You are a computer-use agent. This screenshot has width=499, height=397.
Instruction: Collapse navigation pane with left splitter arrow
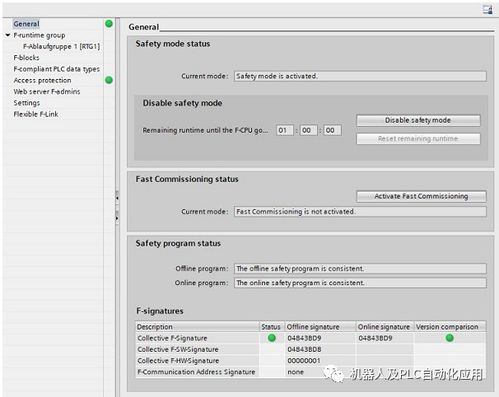coord(117,198)
